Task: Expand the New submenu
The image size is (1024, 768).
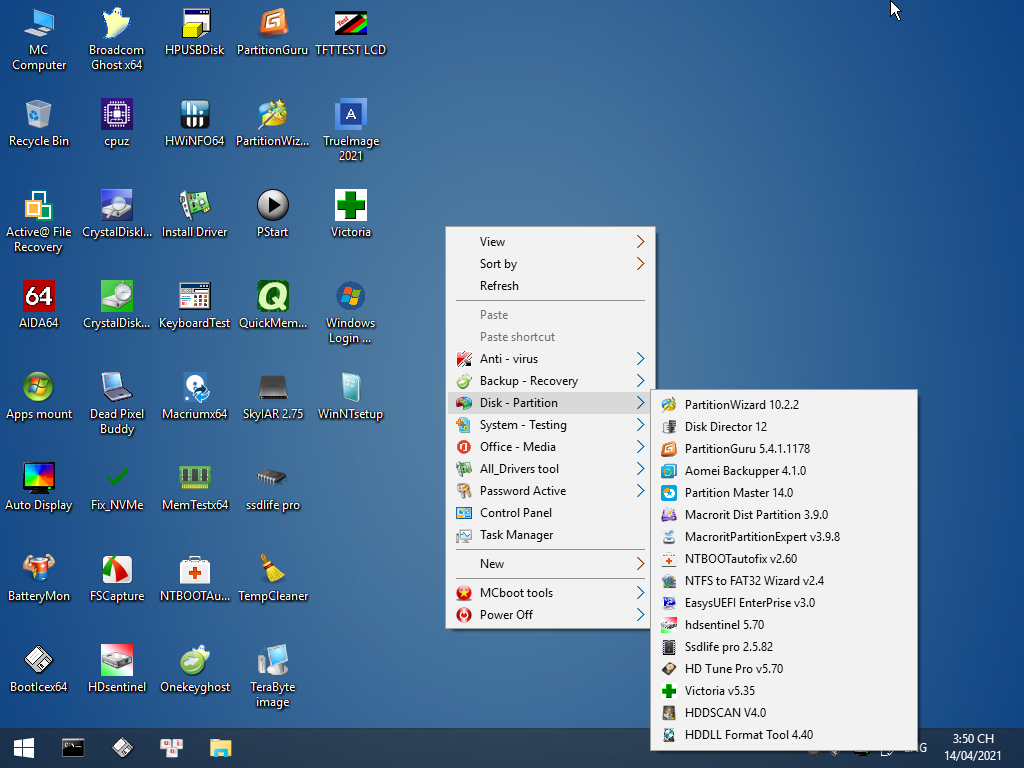Action: (x=550, y=564)
